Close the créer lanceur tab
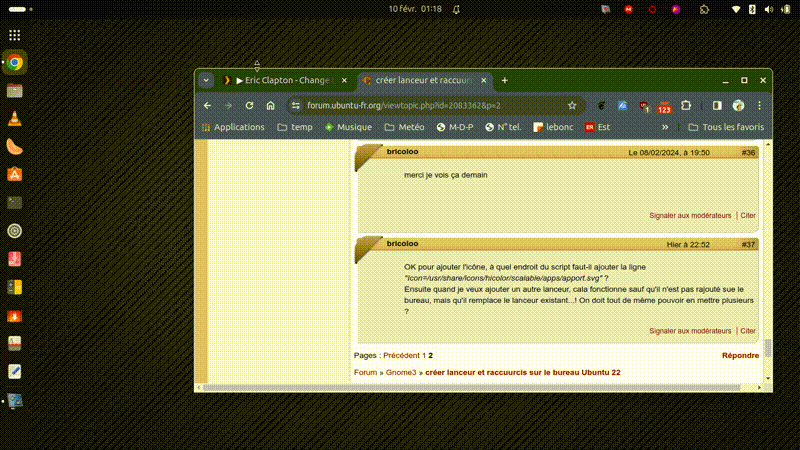Screen dimensions: 800x450 tap(484, 80)
